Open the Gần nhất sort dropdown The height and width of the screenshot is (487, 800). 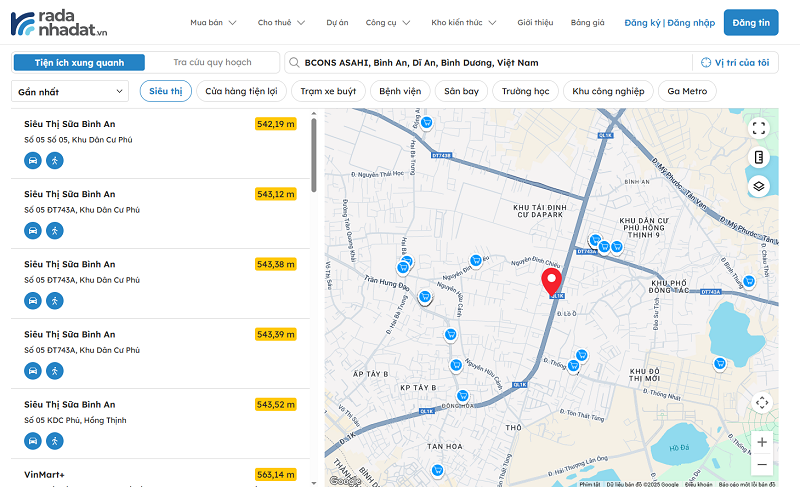(x=70, y=91)
